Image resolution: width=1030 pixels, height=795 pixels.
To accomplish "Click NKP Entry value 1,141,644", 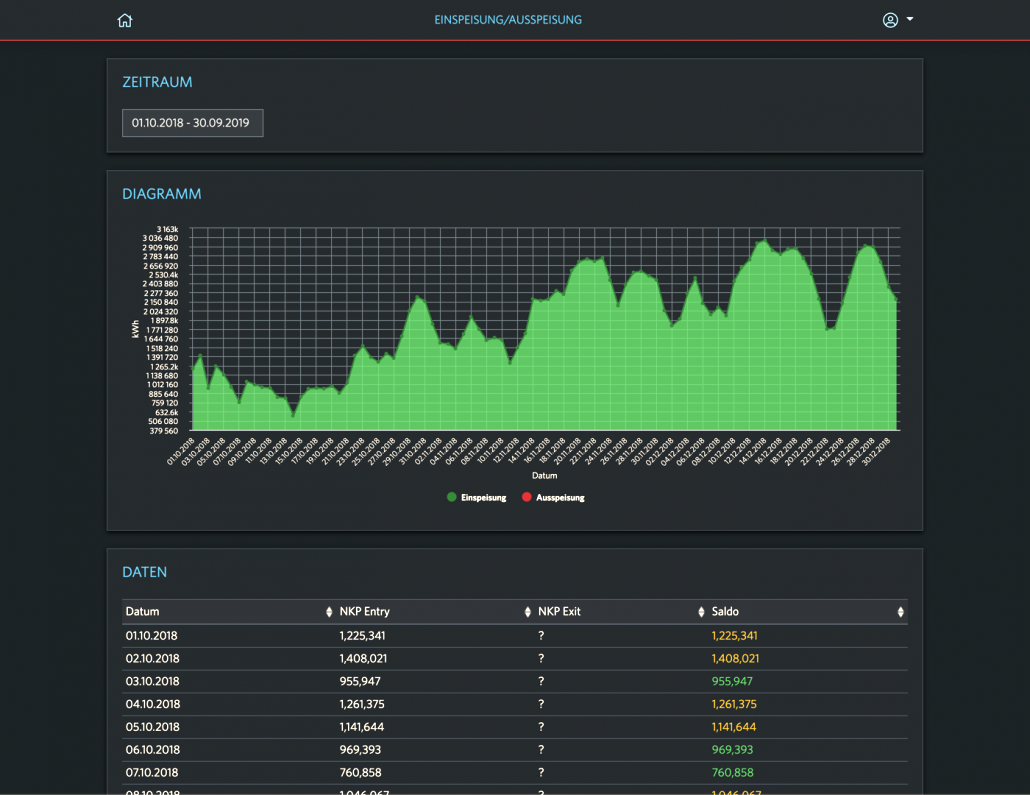I will 362,727.
